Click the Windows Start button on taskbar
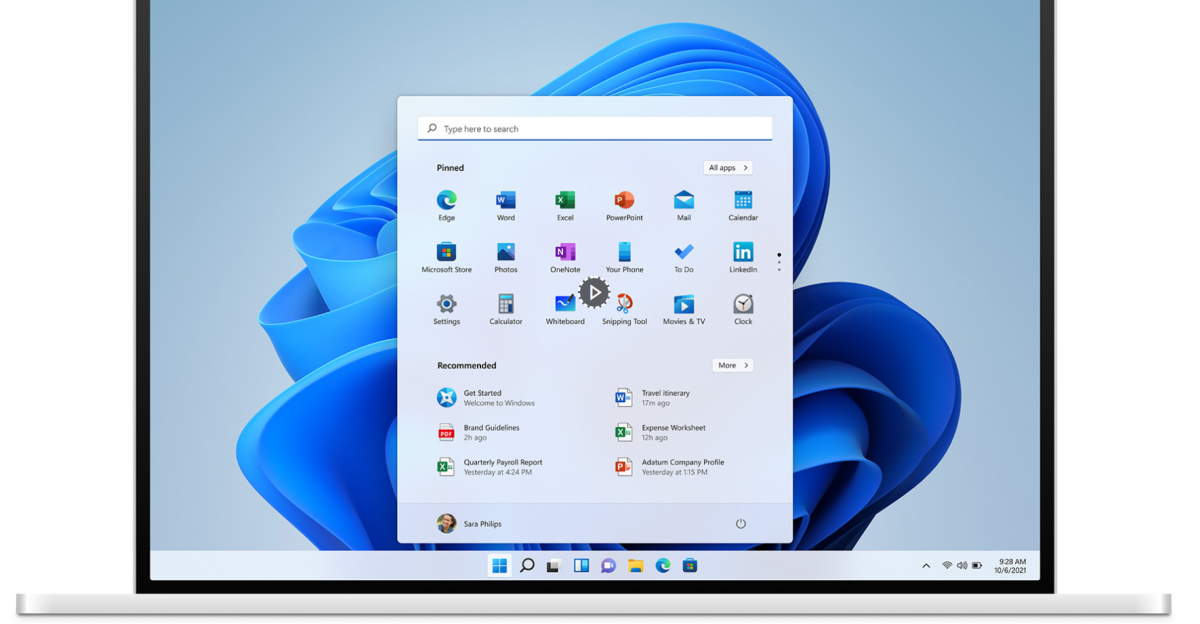Image resolution: width=1200 pixels, height=624 pixels. (x=500, y=566)
